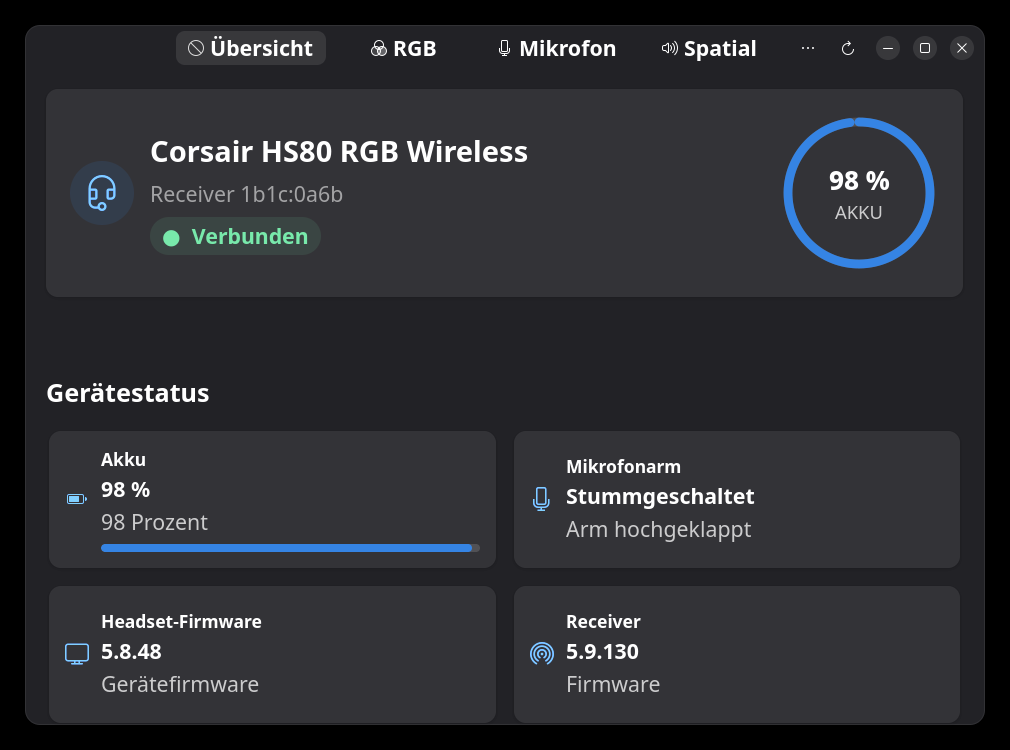Click the Akku battery progress bar
Image resolution: width=1010 pixels, height=750 pixels.
(291, 548)
